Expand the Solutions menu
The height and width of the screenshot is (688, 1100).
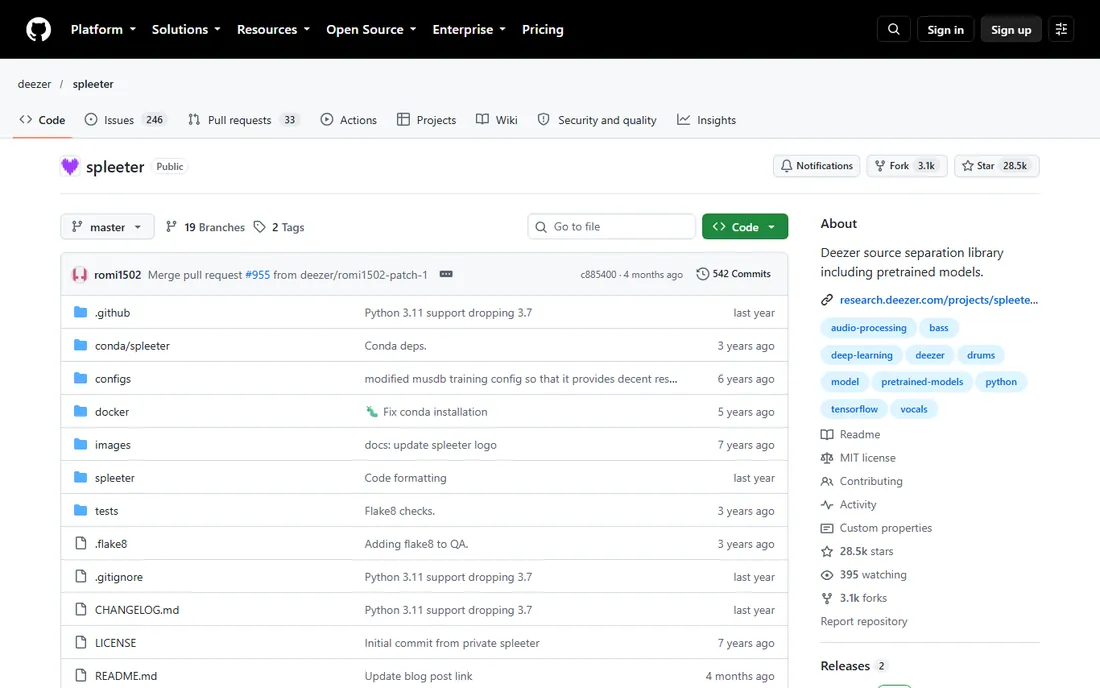click(x=186, y=29)
